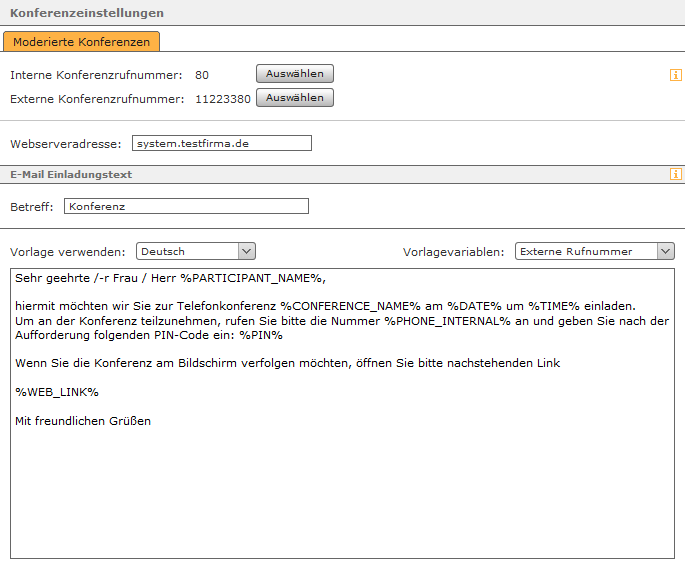This screenshot has height=567, width=685.
Task: Click Auswählen for Externe Konferenzrufnummer
Action: pyautogui.click(x=295, y=97)
